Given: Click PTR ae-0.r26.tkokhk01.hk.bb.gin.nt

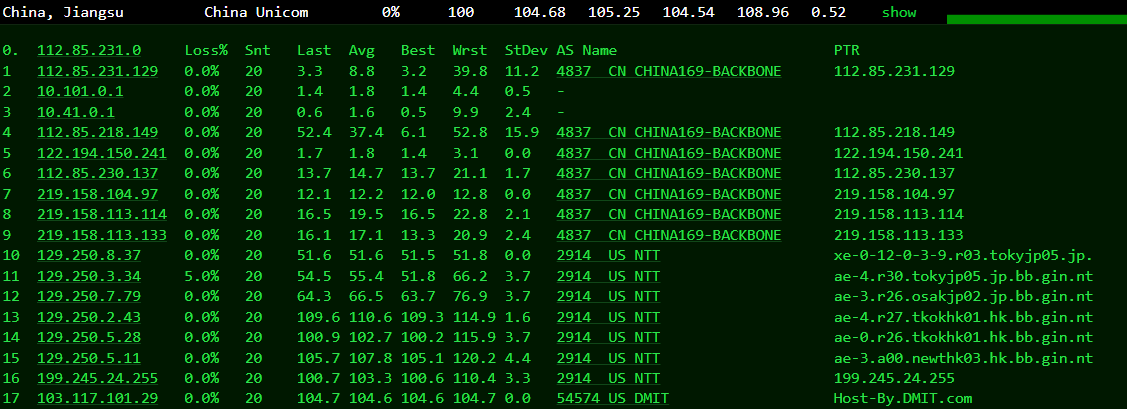Looking at the screenshot, I should point(963,337).
